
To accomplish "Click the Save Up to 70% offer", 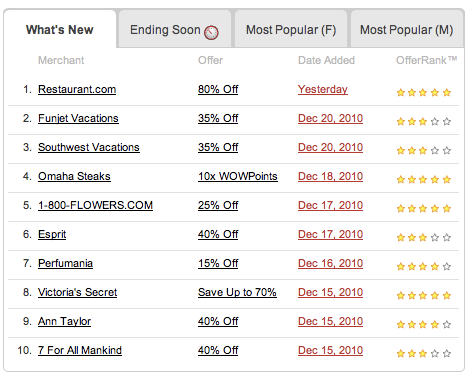I will (237, 292).
